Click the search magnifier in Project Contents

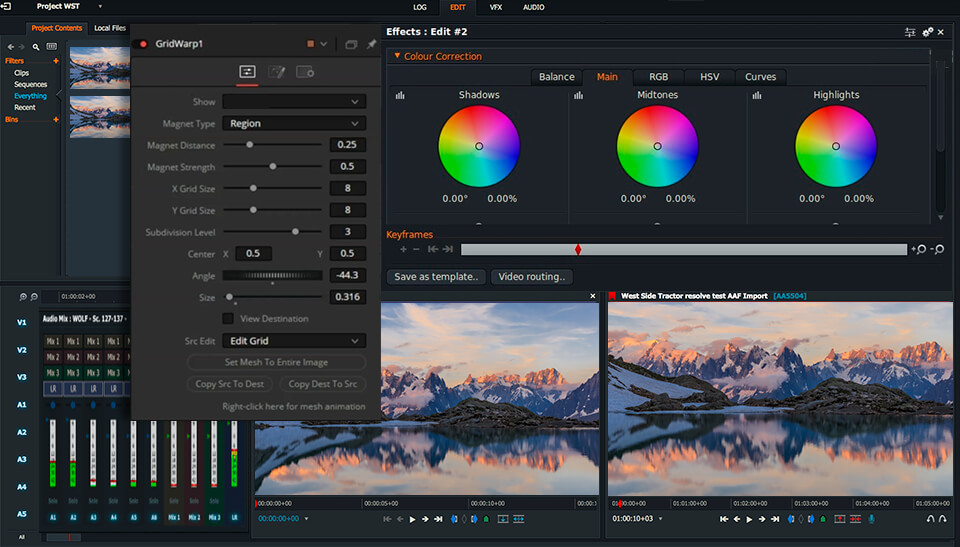tap(36, 47)
